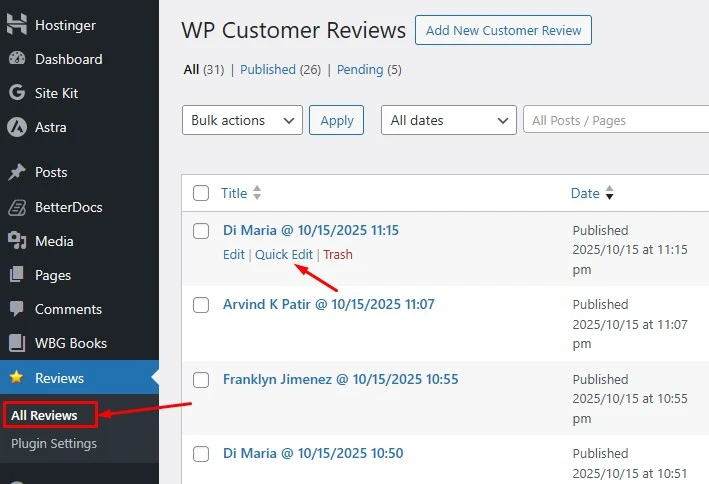The image size is (709, 484).
Task: Filter by Pending reviews
Action: (360, 69)
